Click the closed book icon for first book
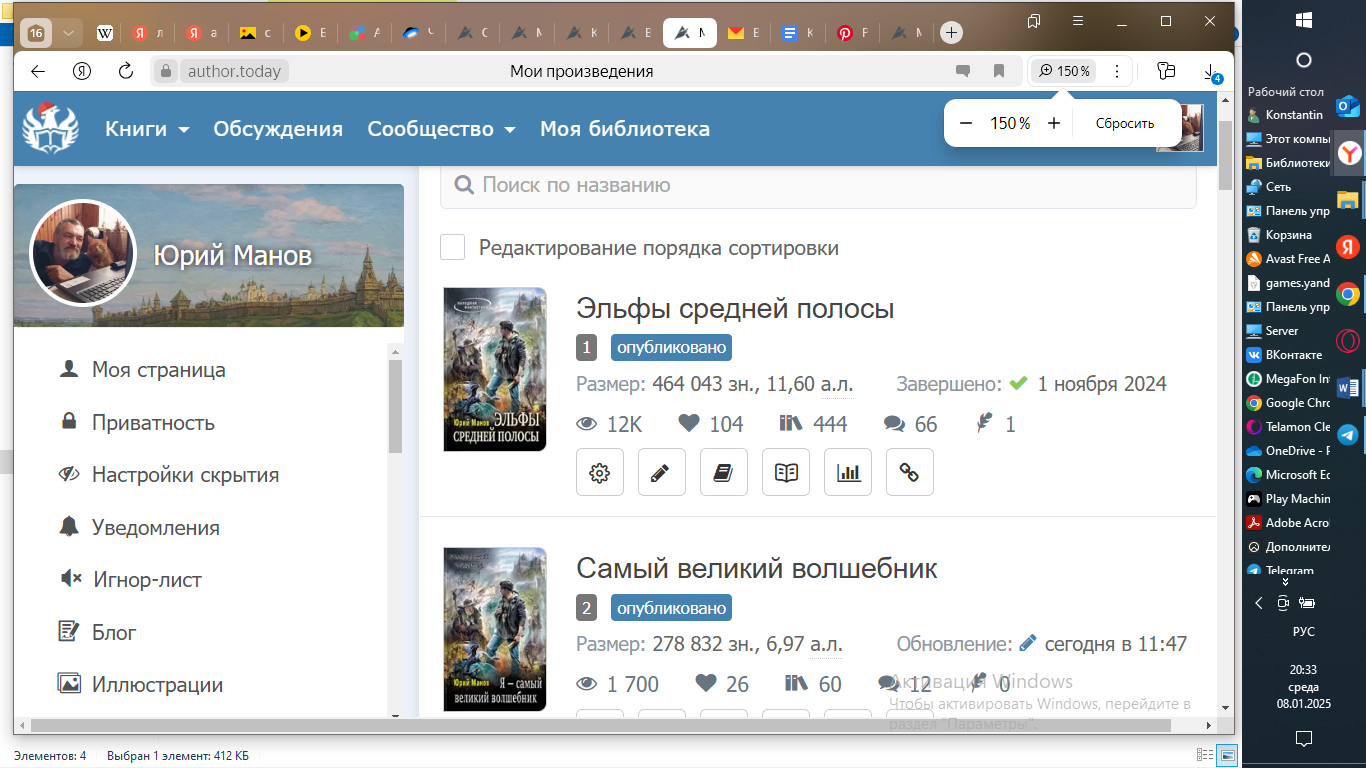The height and width of the screenshot is (768, 1366). (723, 473)
